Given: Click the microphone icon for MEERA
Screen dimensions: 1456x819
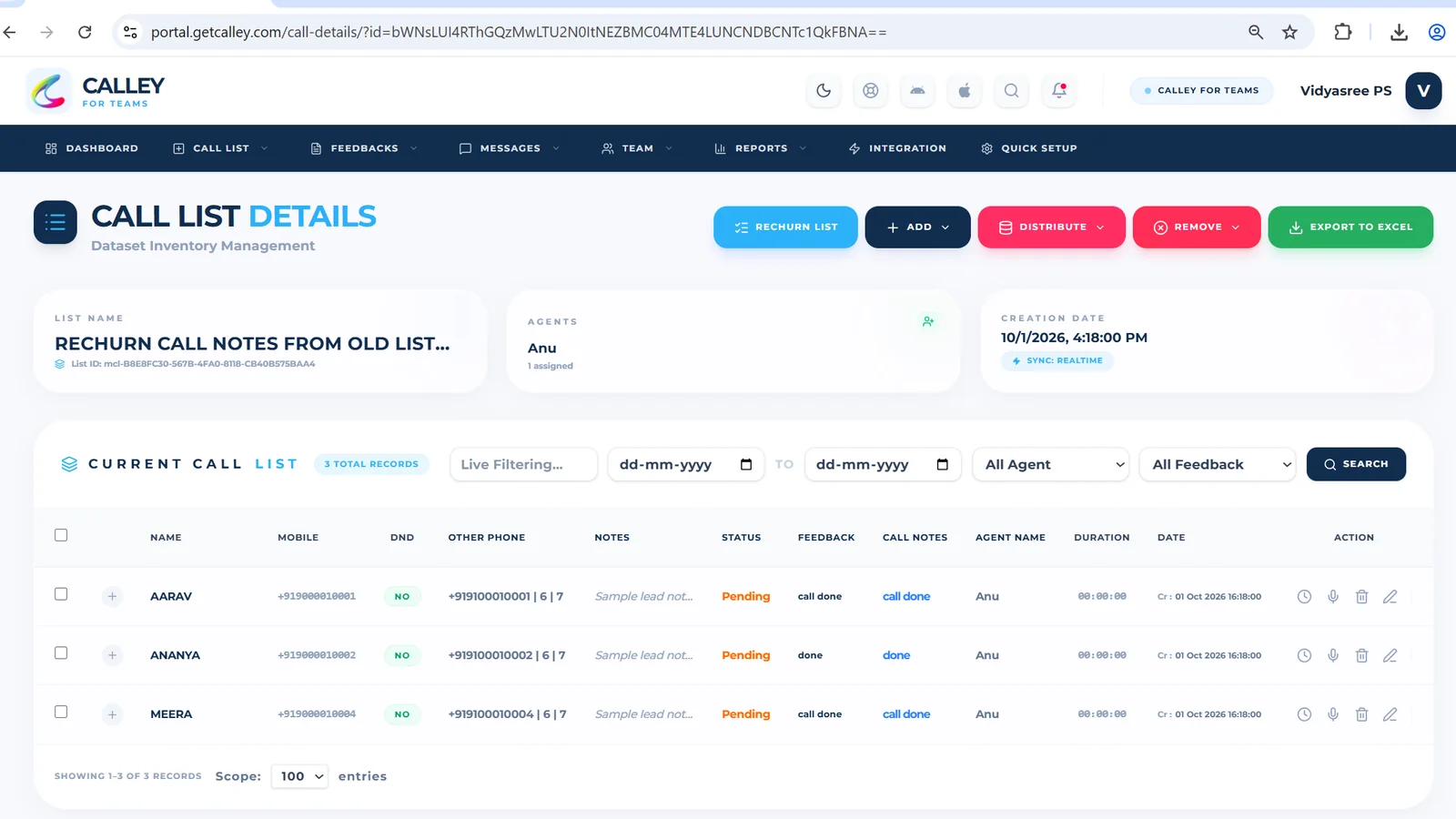Looking at the screenshot, I should click(x=1333, y=714).
